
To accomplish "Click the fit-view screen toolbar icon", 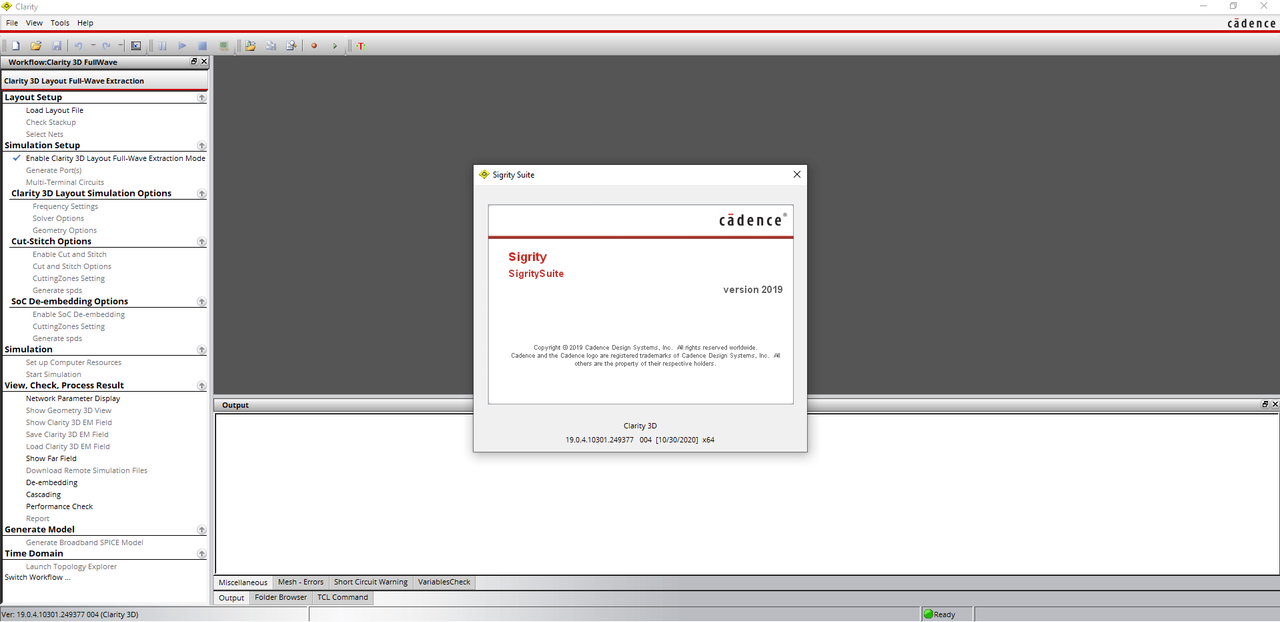I will point(137,46).
